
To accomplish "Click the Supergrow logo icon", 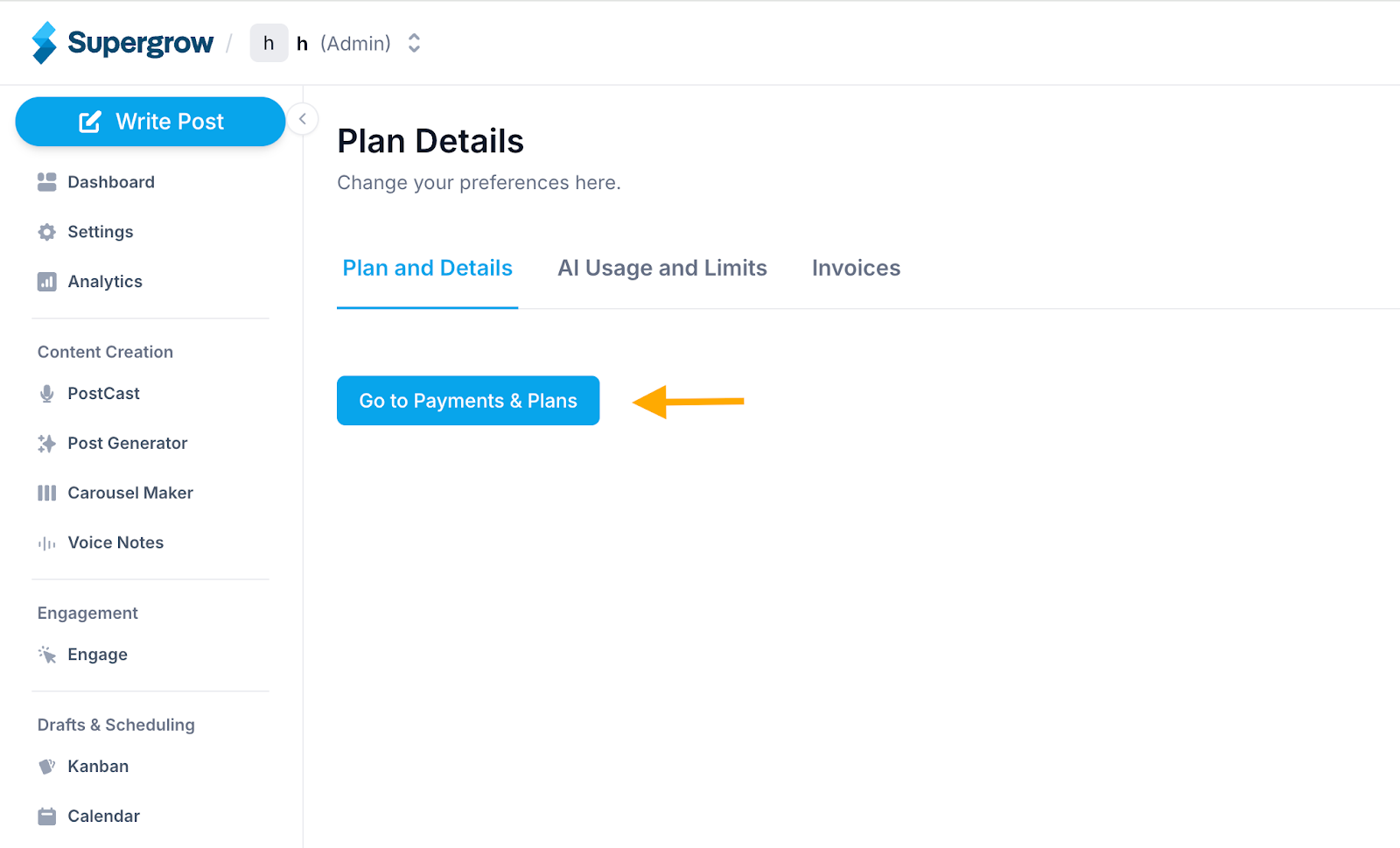I will click(45, 43).
